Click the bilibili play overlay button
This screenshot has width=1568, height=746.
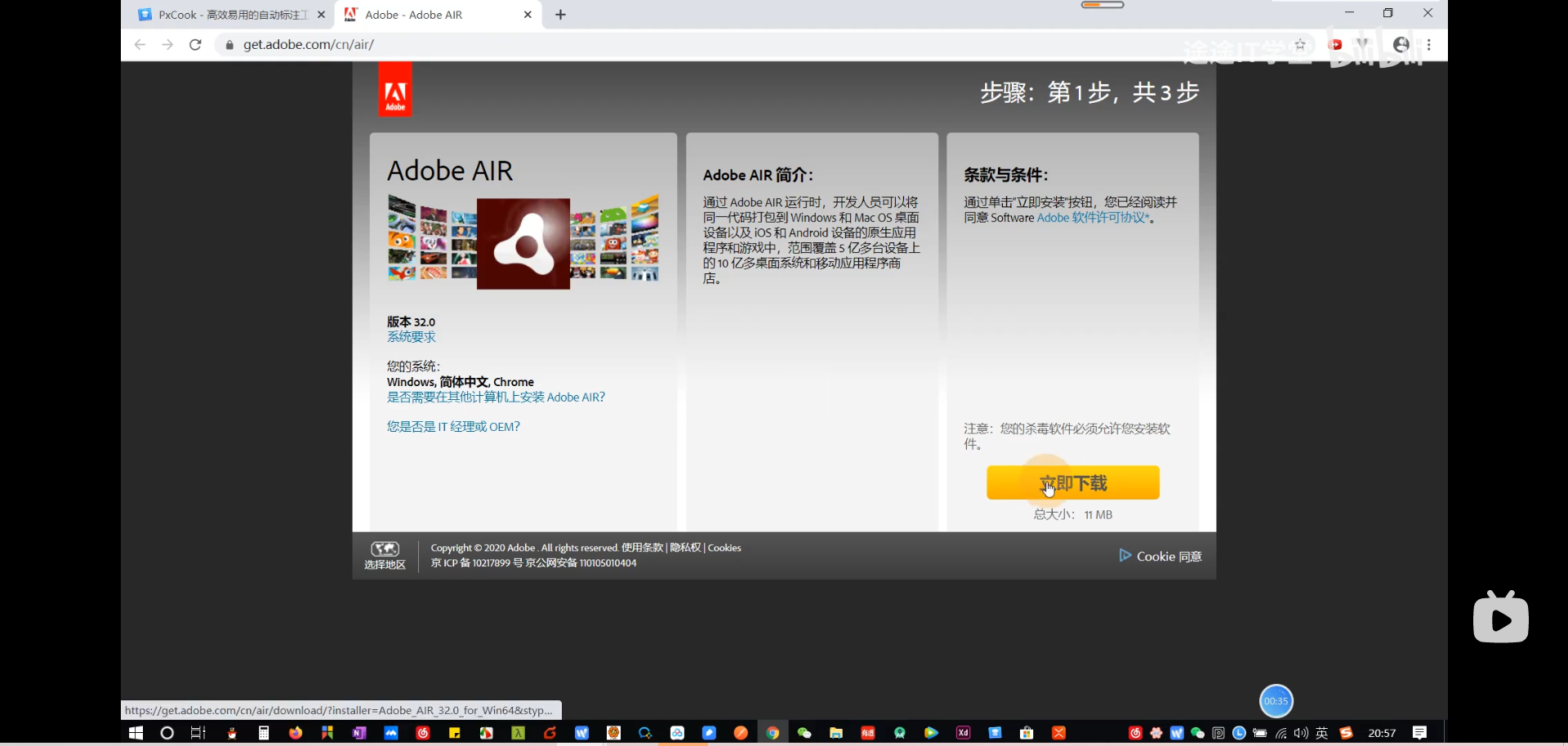(1501, 617)
